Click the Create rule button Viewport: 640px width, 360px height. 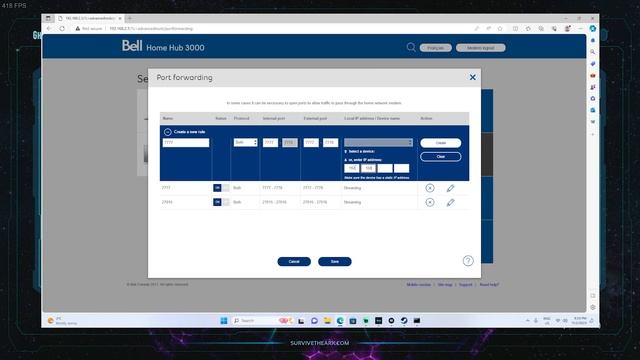click(440, 143)
